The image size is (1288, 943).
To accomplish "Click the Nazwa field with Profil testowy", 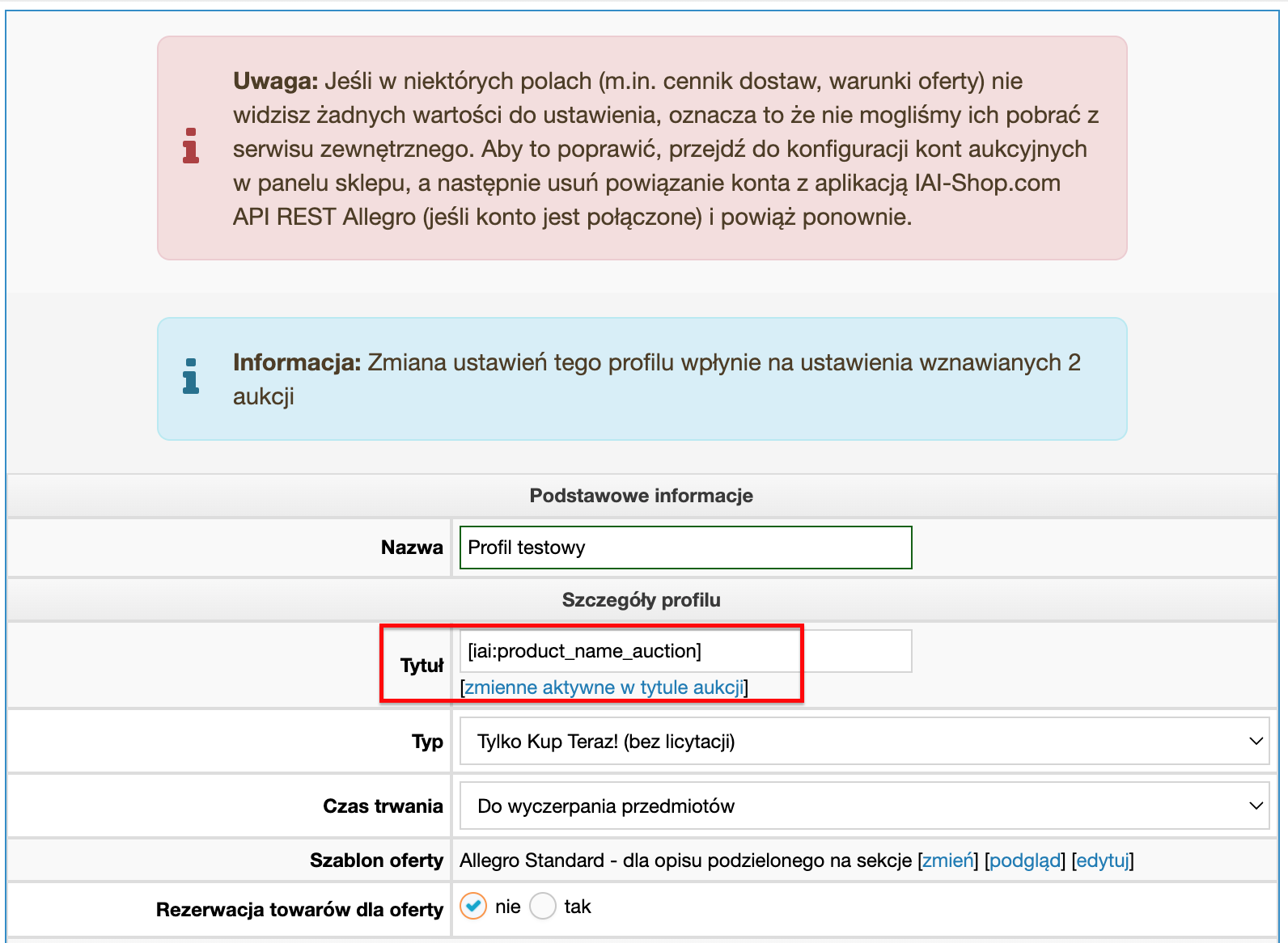I will [x=685, y=548].
